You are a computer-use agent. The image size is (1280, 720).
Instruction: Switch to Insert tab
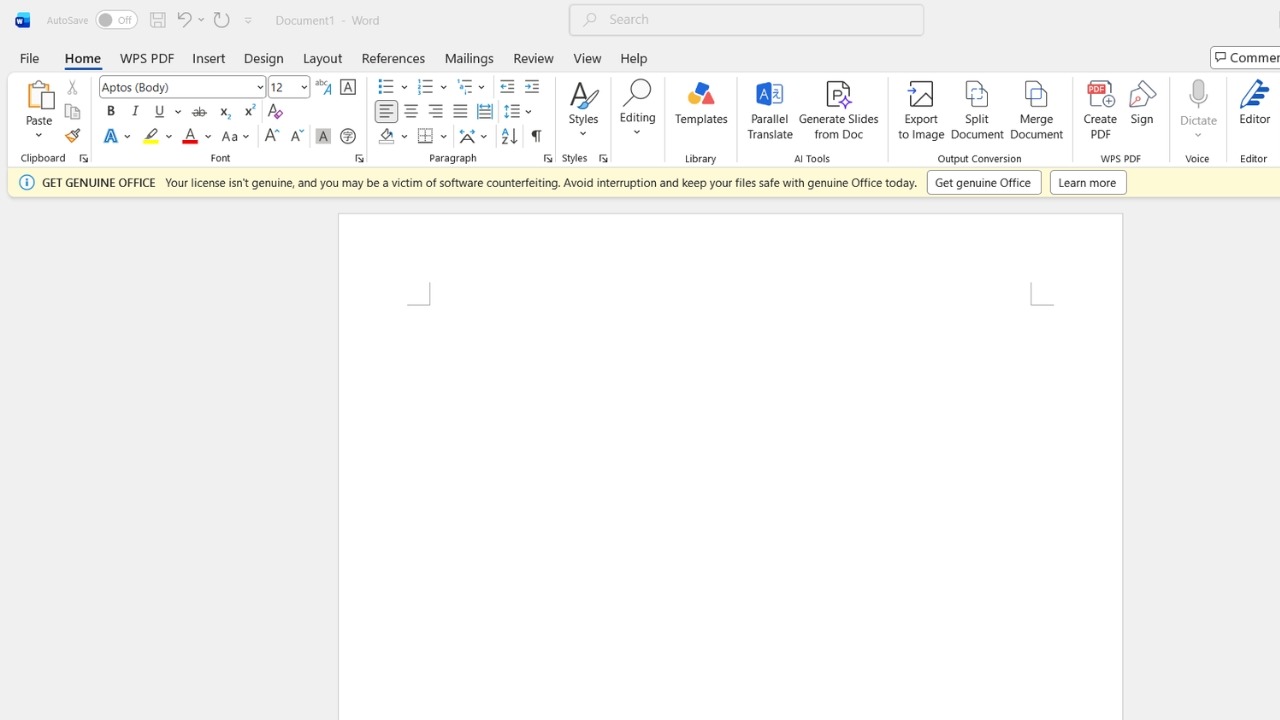click(x=209, y=58)
